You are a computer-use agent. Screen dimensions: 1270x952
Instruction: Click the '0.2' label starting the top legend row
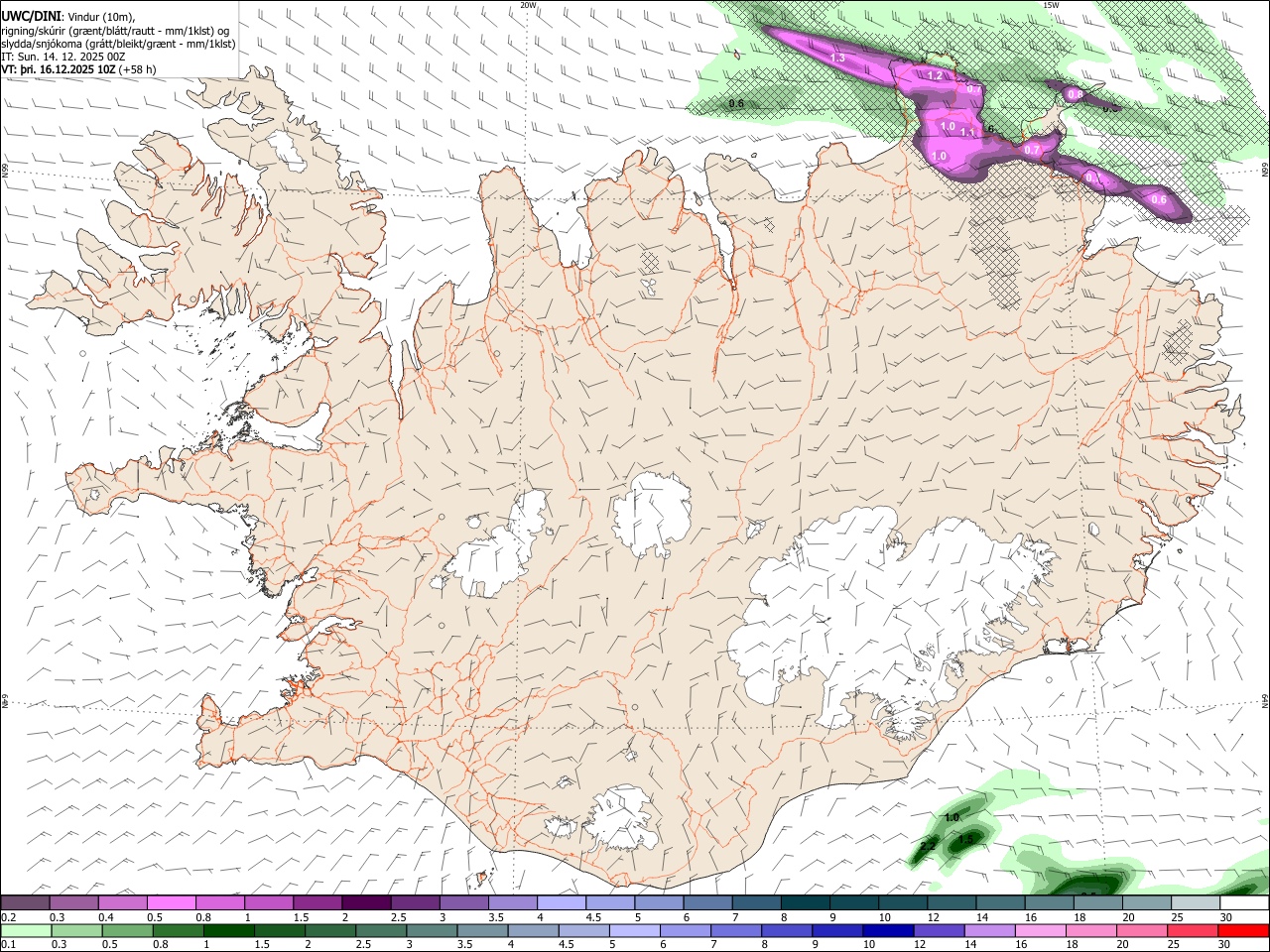pyautogui.click(x=8, y=917)
